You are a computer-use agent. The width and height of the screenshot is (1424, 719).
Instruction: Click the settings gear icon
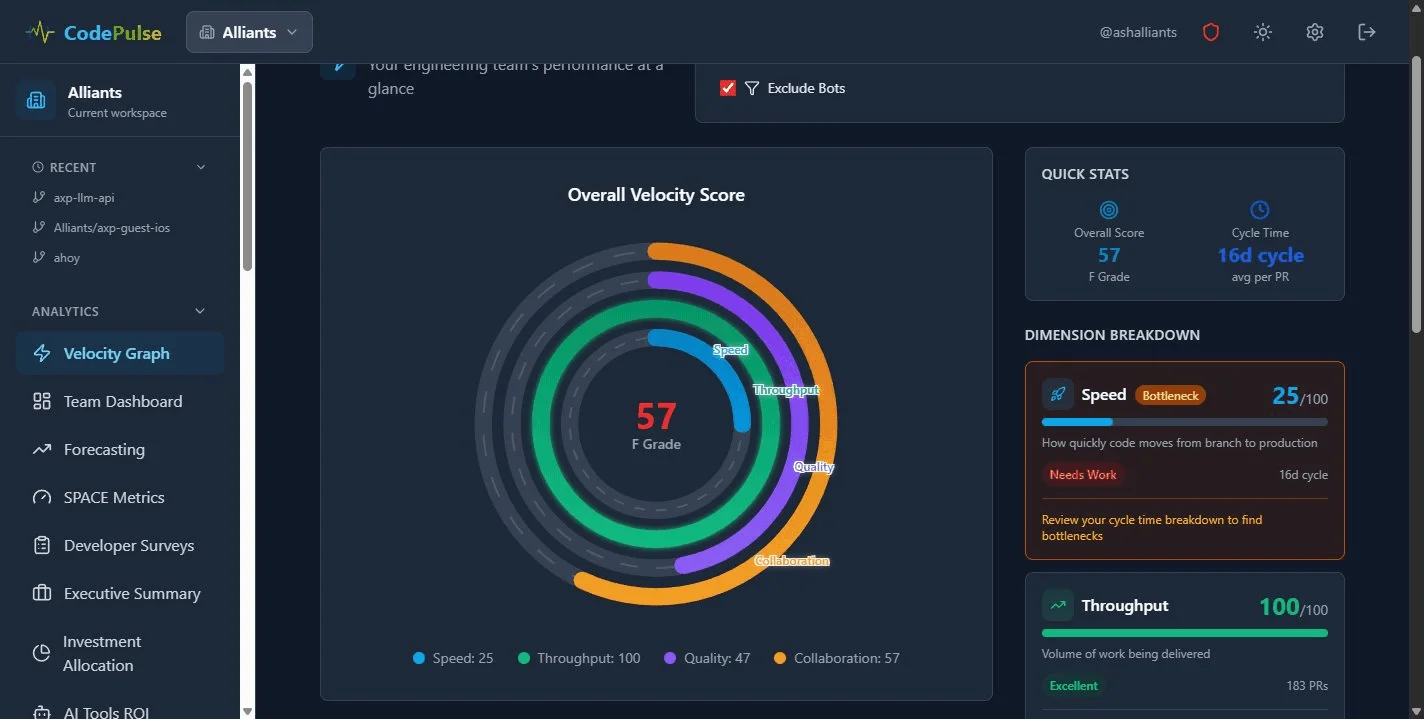click(1314, 31)
